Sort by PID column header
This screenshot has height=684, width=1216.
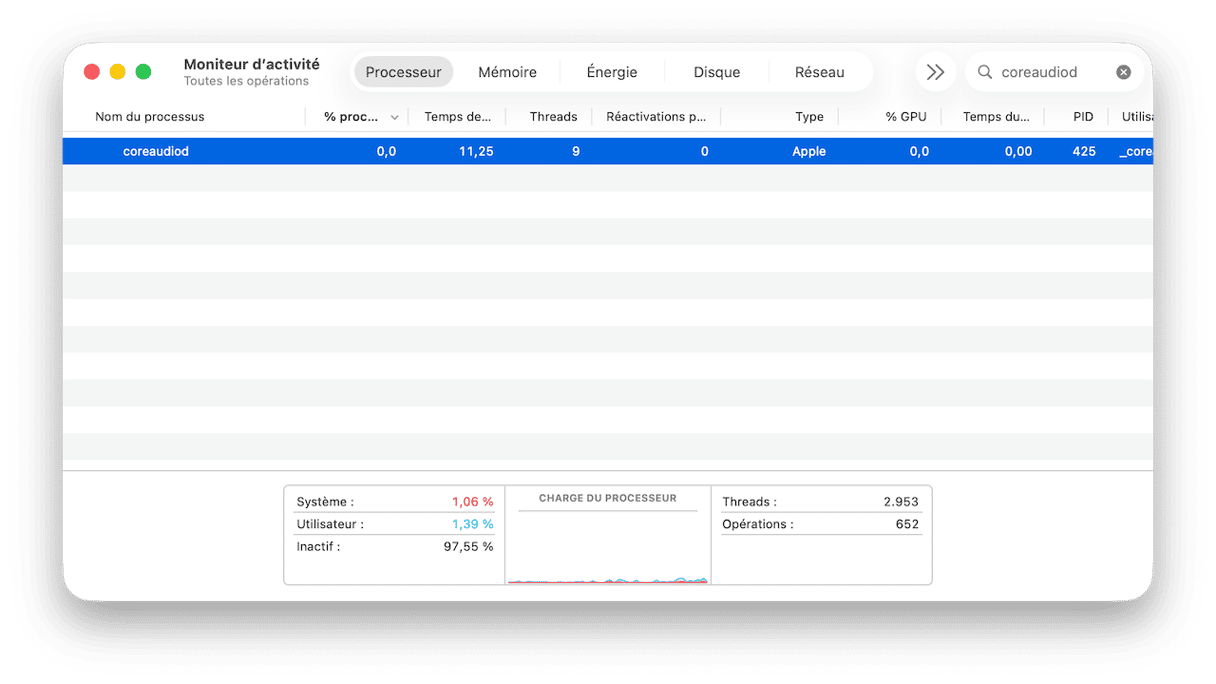pos(1083,117)
